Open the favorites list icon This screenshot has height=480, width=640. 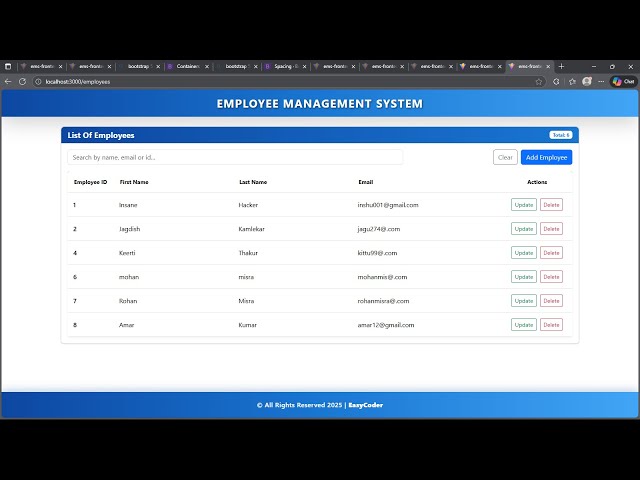[x=572, y=82]
